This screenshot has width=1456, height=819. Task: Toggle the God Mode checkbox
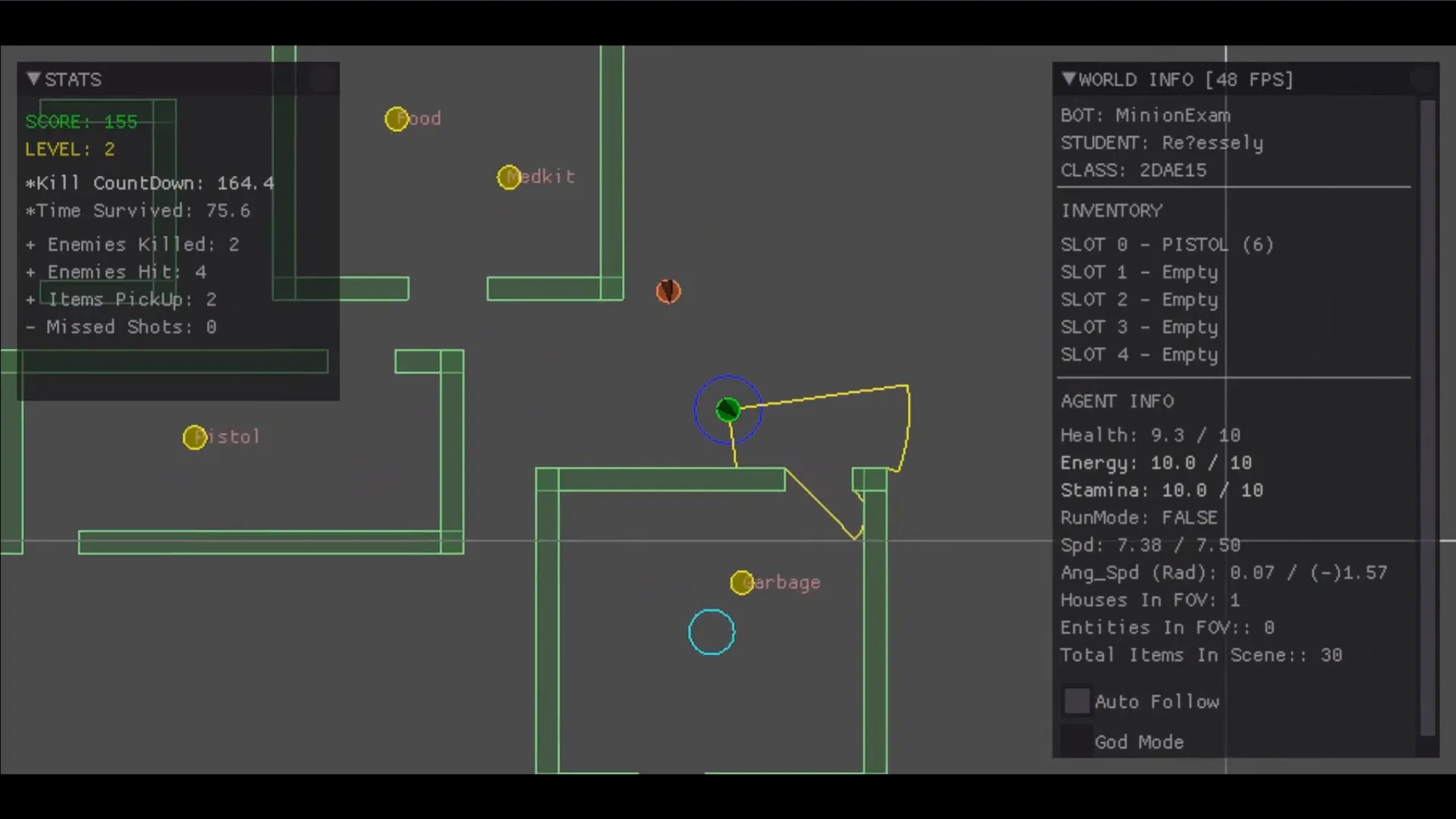click(x=1077, y=742)
